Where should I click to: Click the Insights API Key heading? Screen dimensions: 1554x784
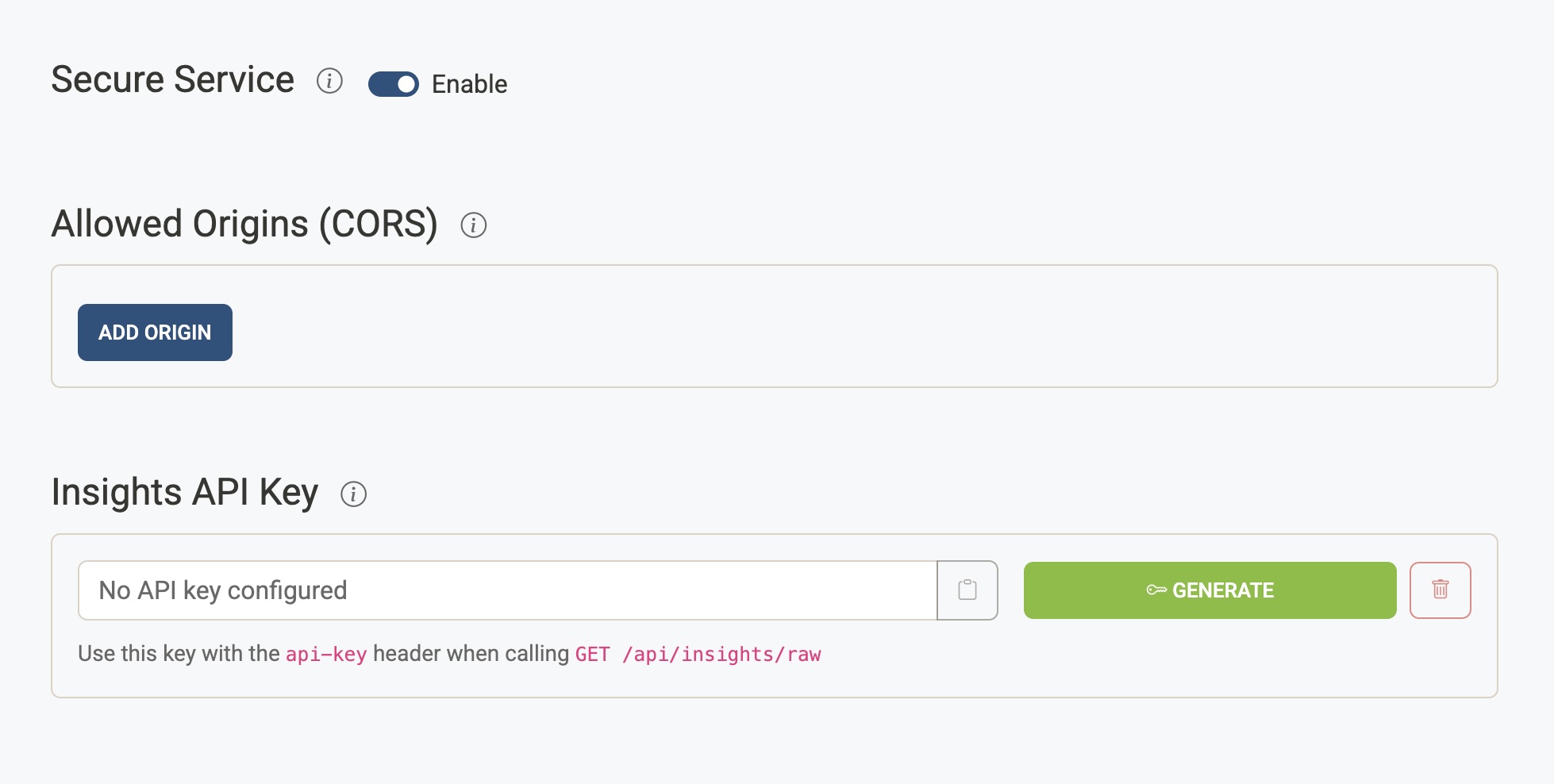(185, 492)
